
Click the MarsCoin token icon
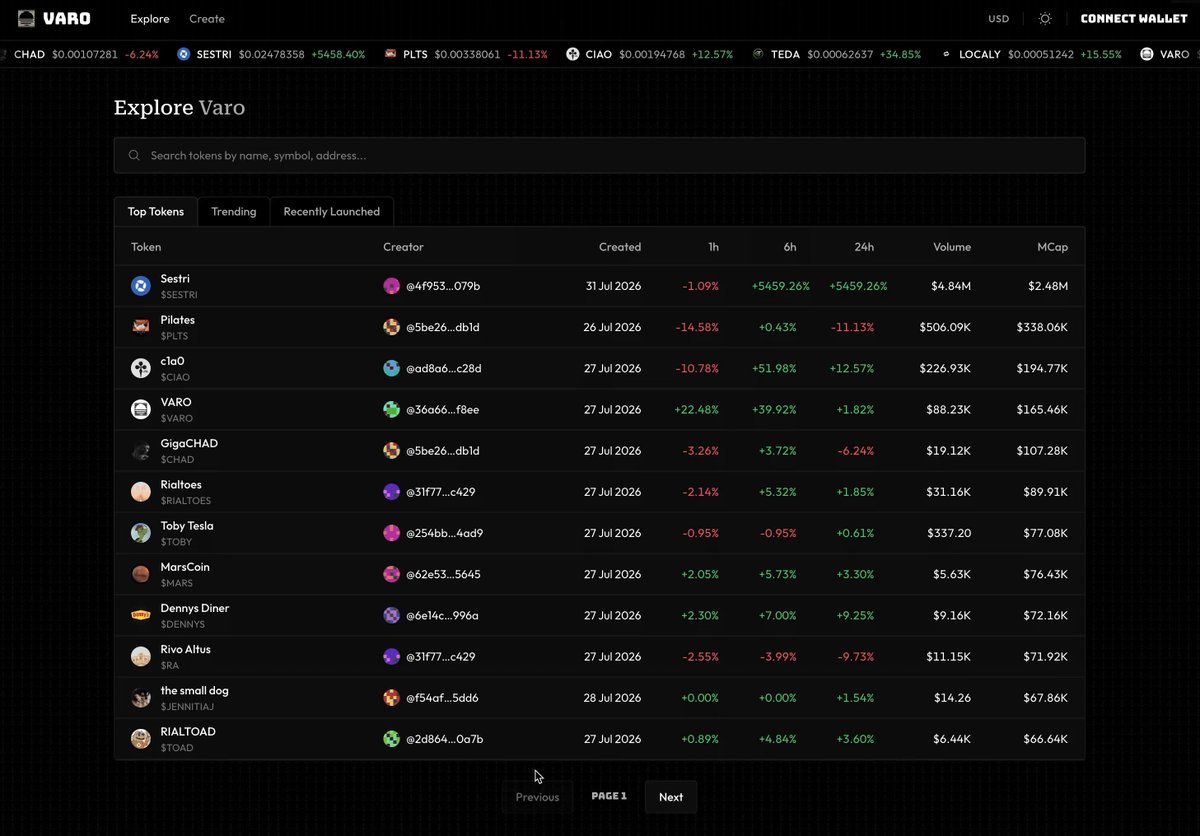[141, 574]
